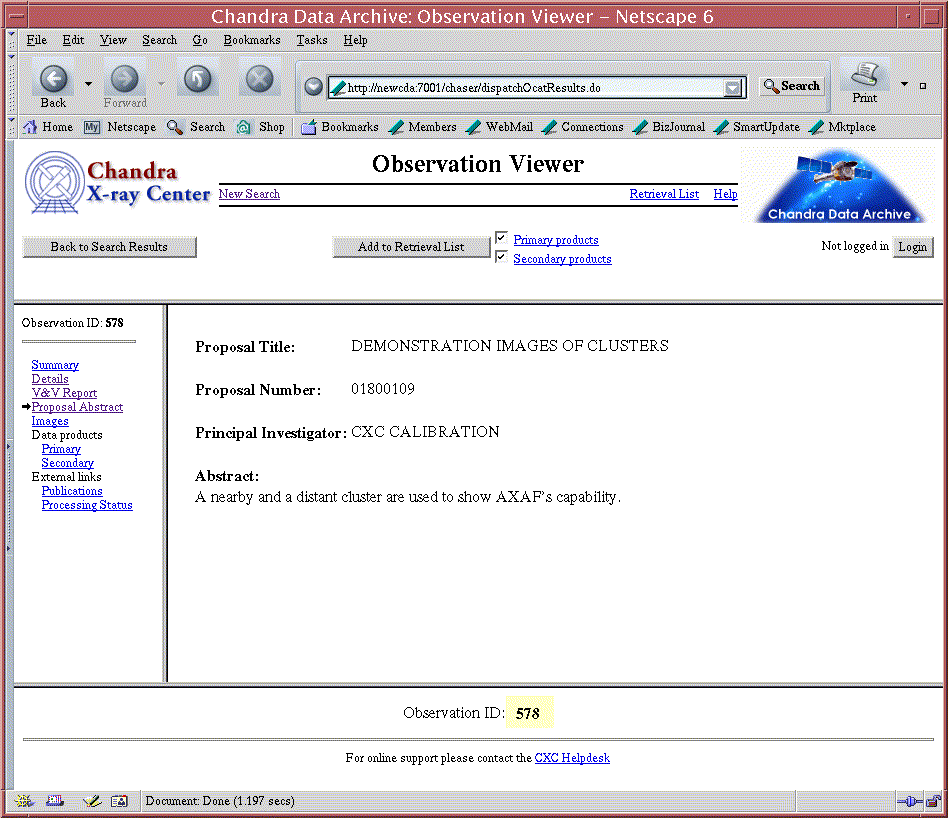
Task: Click the Back to Search Results button
Action: coord(109,247)
